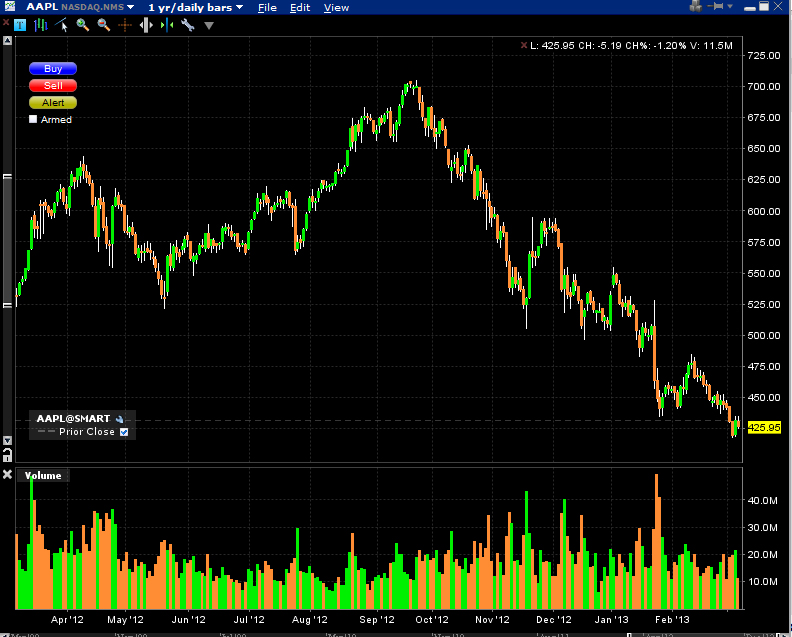
Task: Remove the quote line with red X
Action: tap(524, 45)
